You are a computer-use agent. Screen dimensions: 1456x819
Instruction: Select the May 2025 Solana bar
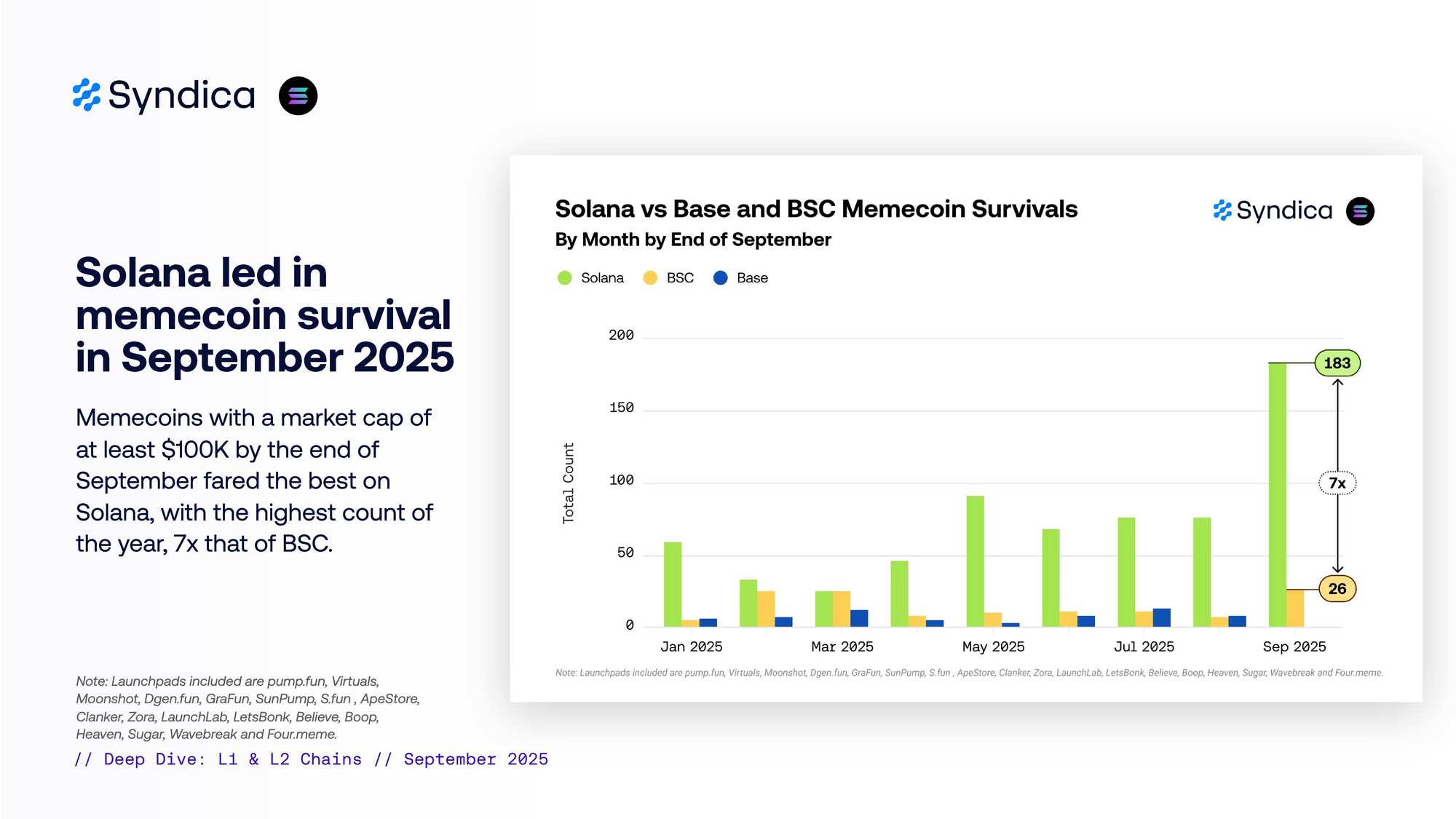tap(975, 561)
